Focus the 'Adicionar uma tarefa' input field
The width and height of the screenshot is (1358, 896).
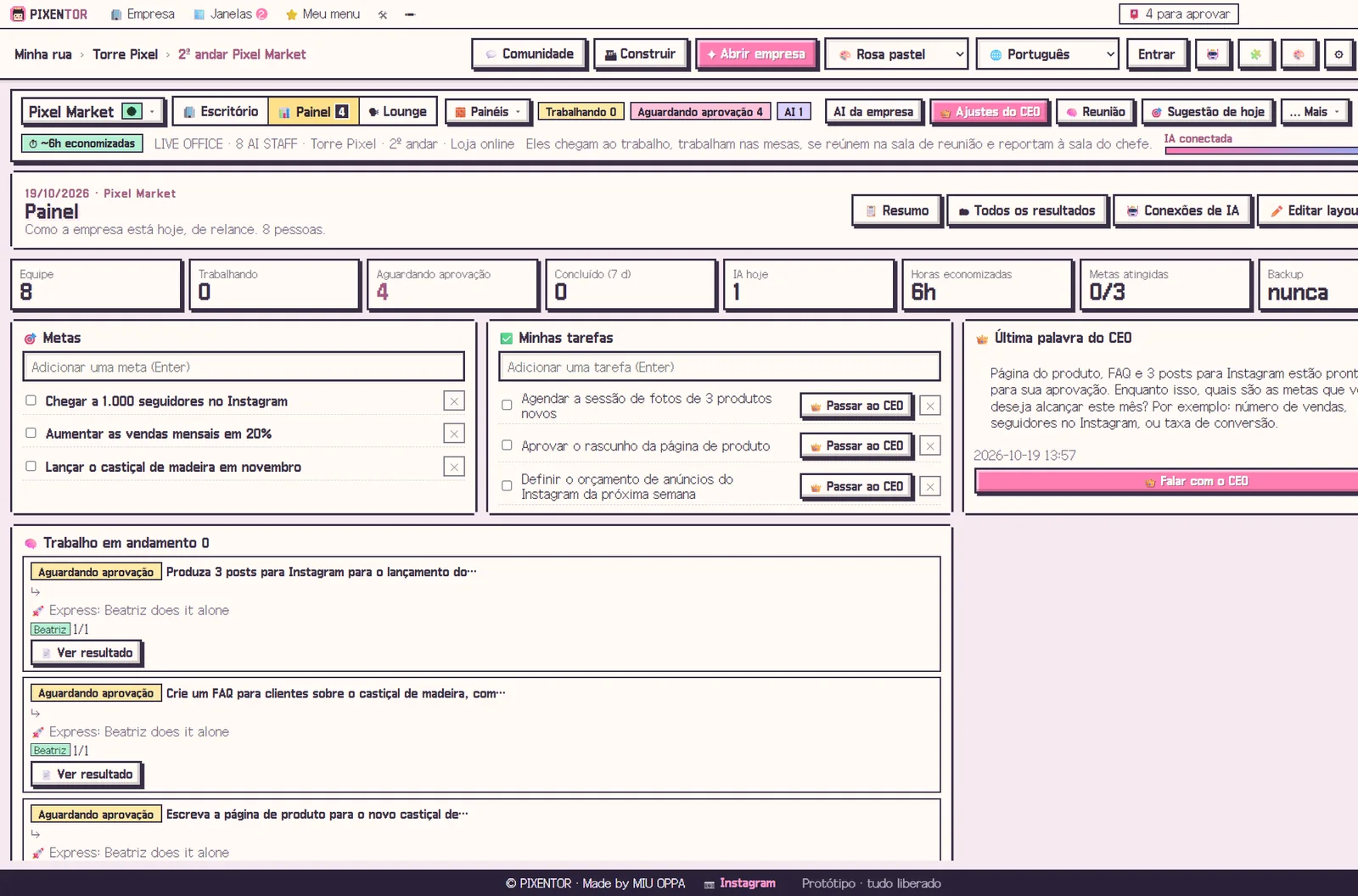(x=720, y=367)
